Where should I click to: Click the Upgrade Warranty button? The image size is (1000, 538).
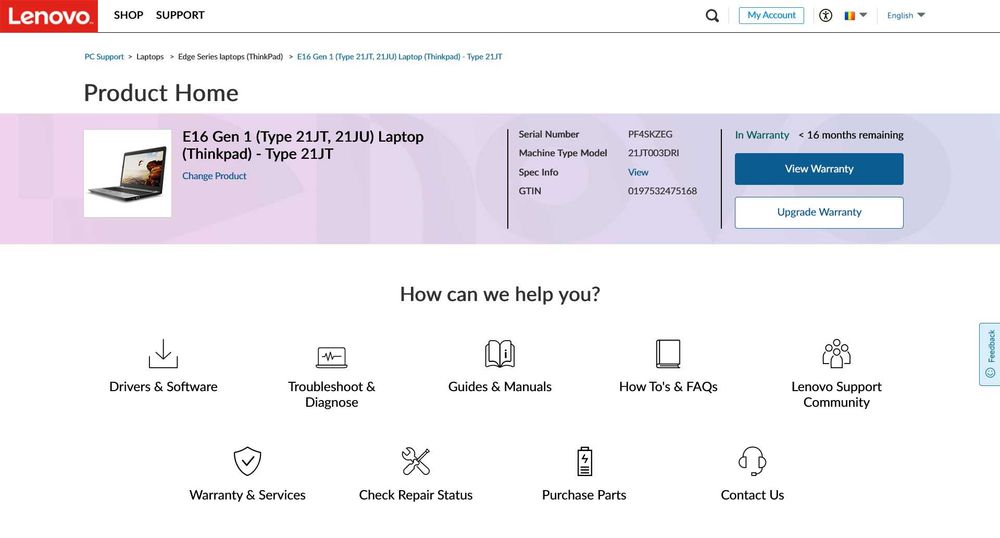click(x=819, y=212)
